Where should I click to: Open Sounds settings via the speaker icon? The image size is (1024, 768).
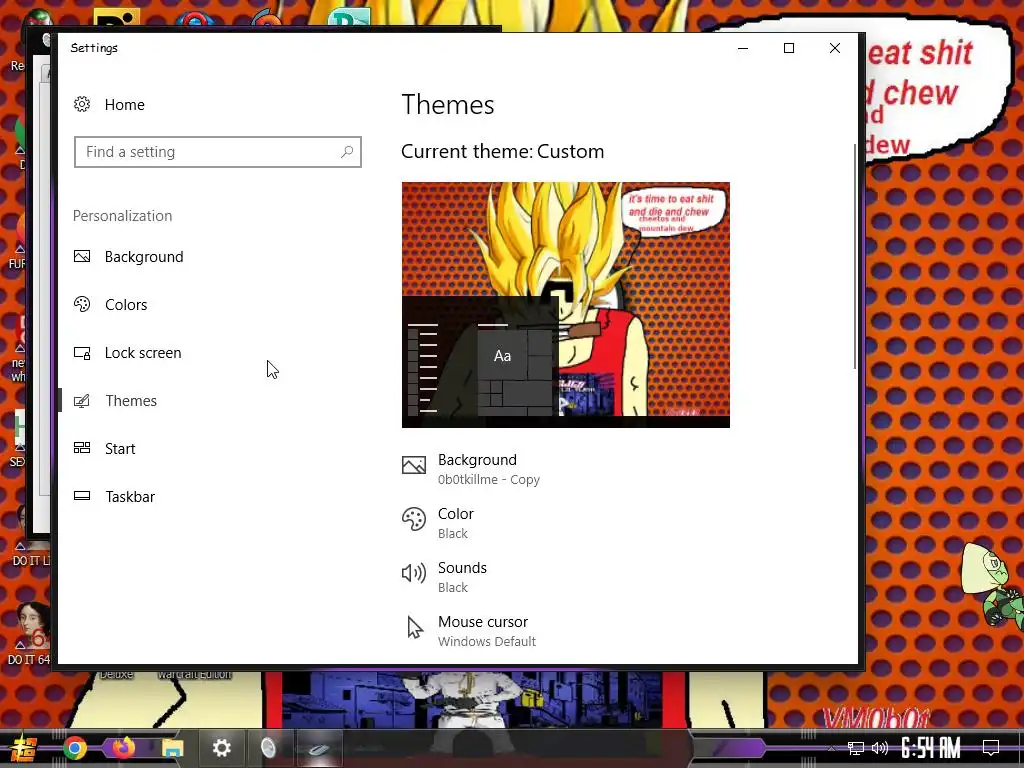click(x=414, y=573)
